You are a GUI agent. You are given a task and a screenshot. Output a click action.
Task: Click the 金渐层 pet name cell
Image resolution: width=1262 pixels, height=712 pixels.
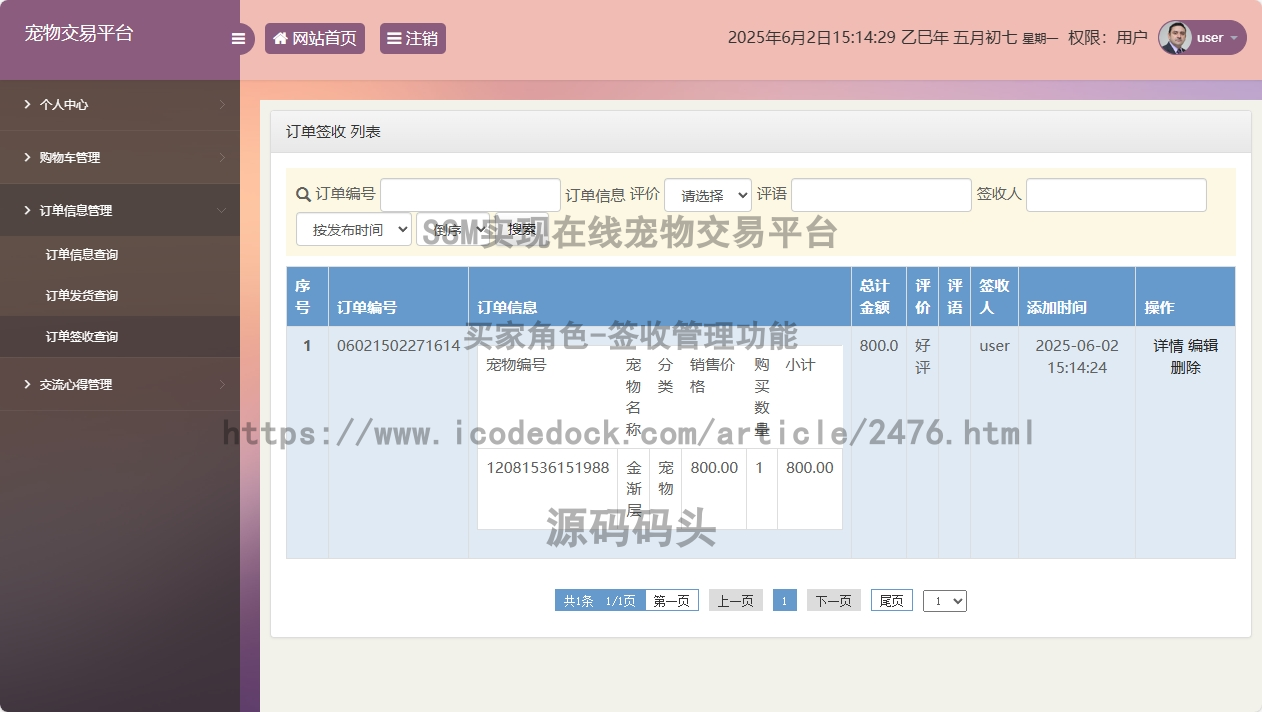634,489
